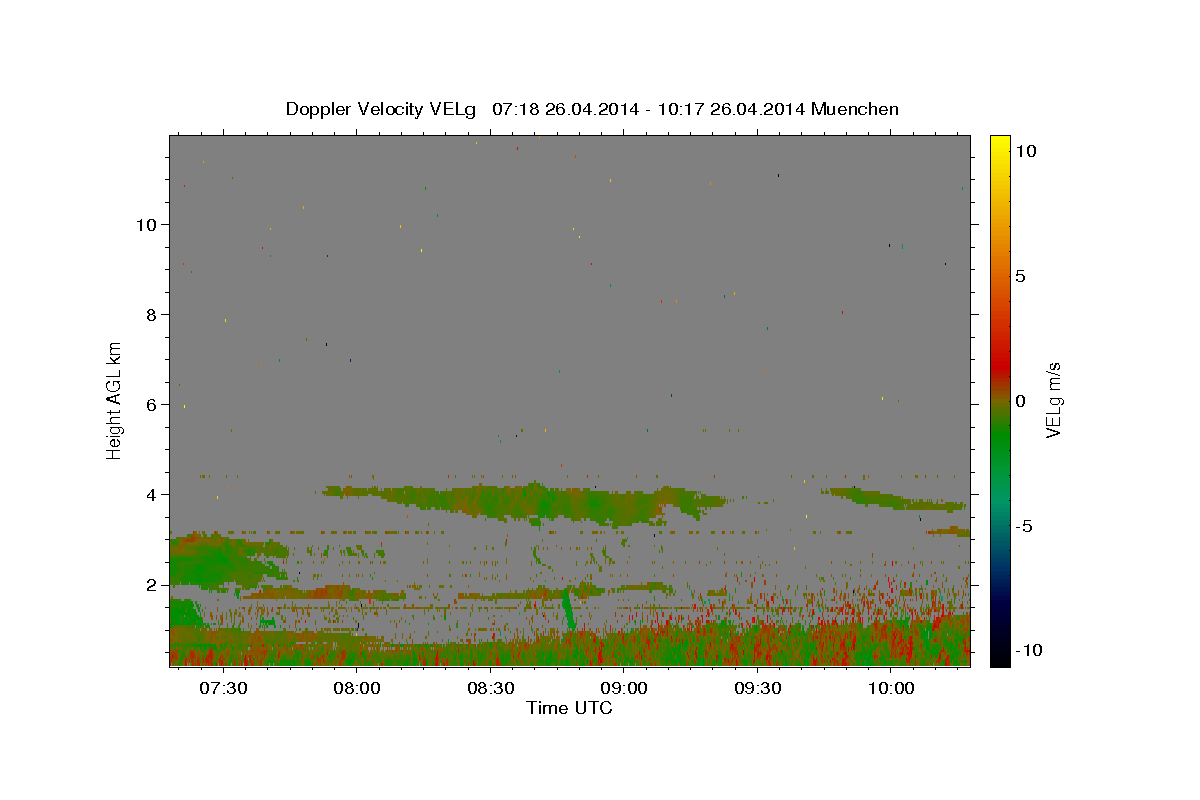This screenshot has width=1200, height=800.
Task: Click the 07:30 time tick label
Action: coord(223,688)
